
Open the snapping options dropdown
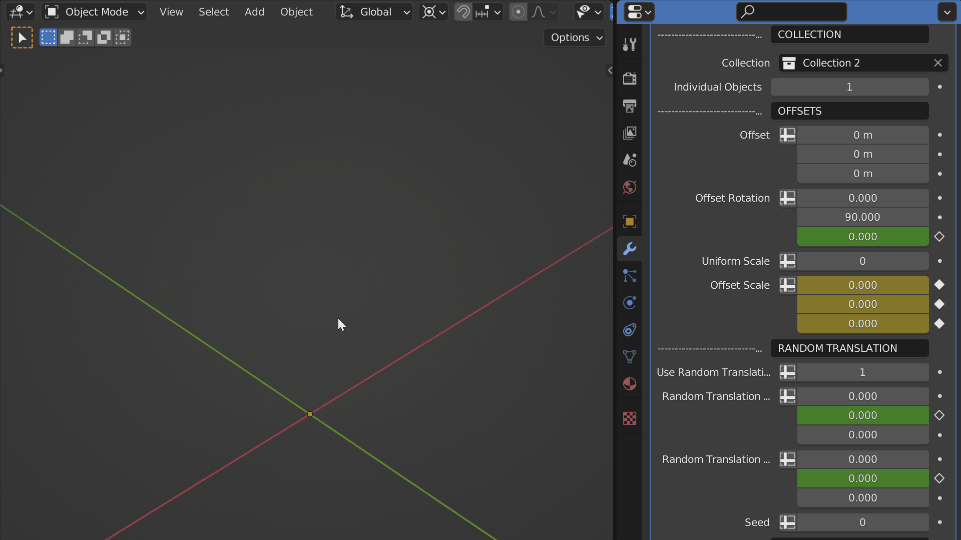[488, 12]
